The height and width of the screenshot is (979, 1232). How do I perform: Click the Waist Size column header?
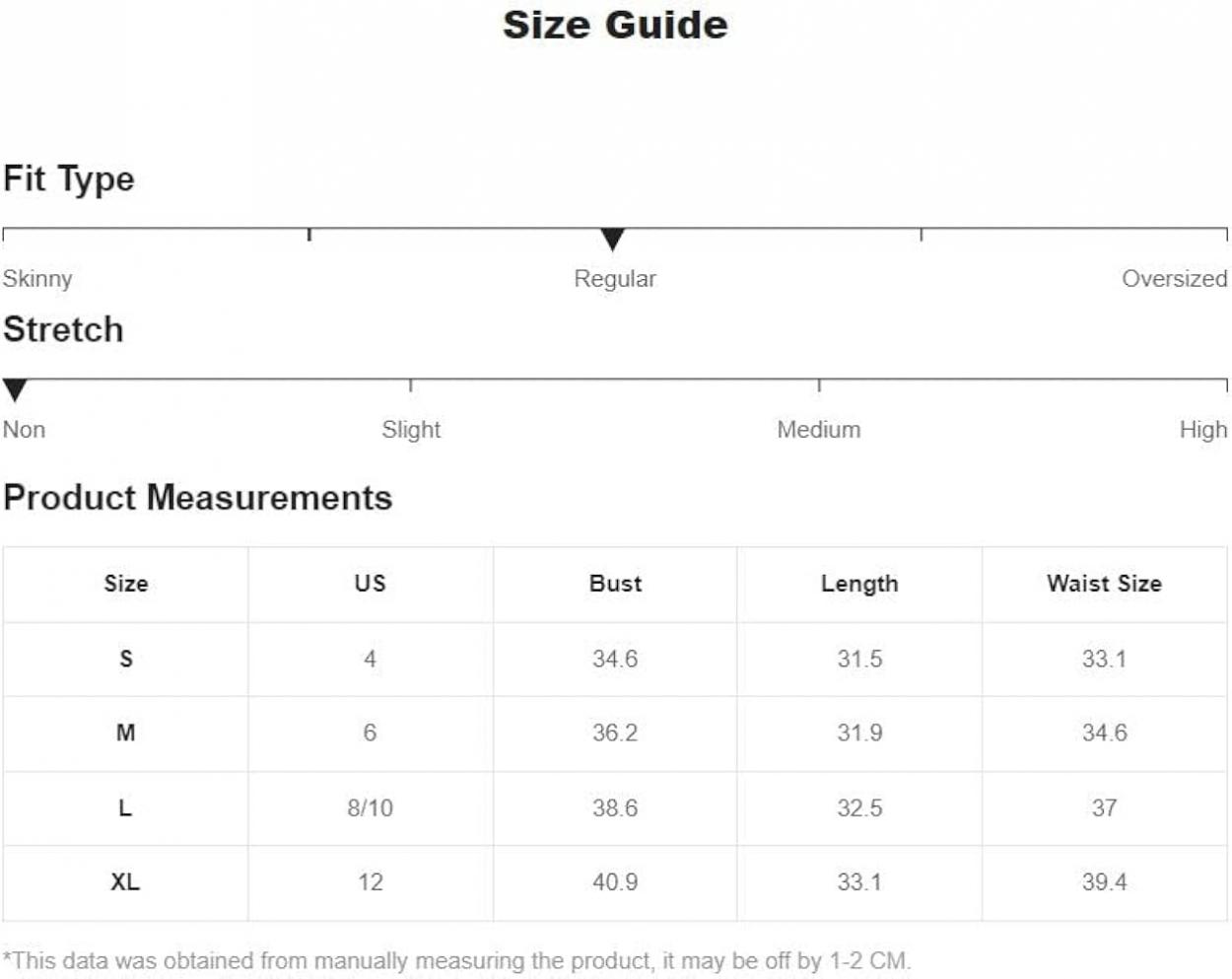(1104, 584)
